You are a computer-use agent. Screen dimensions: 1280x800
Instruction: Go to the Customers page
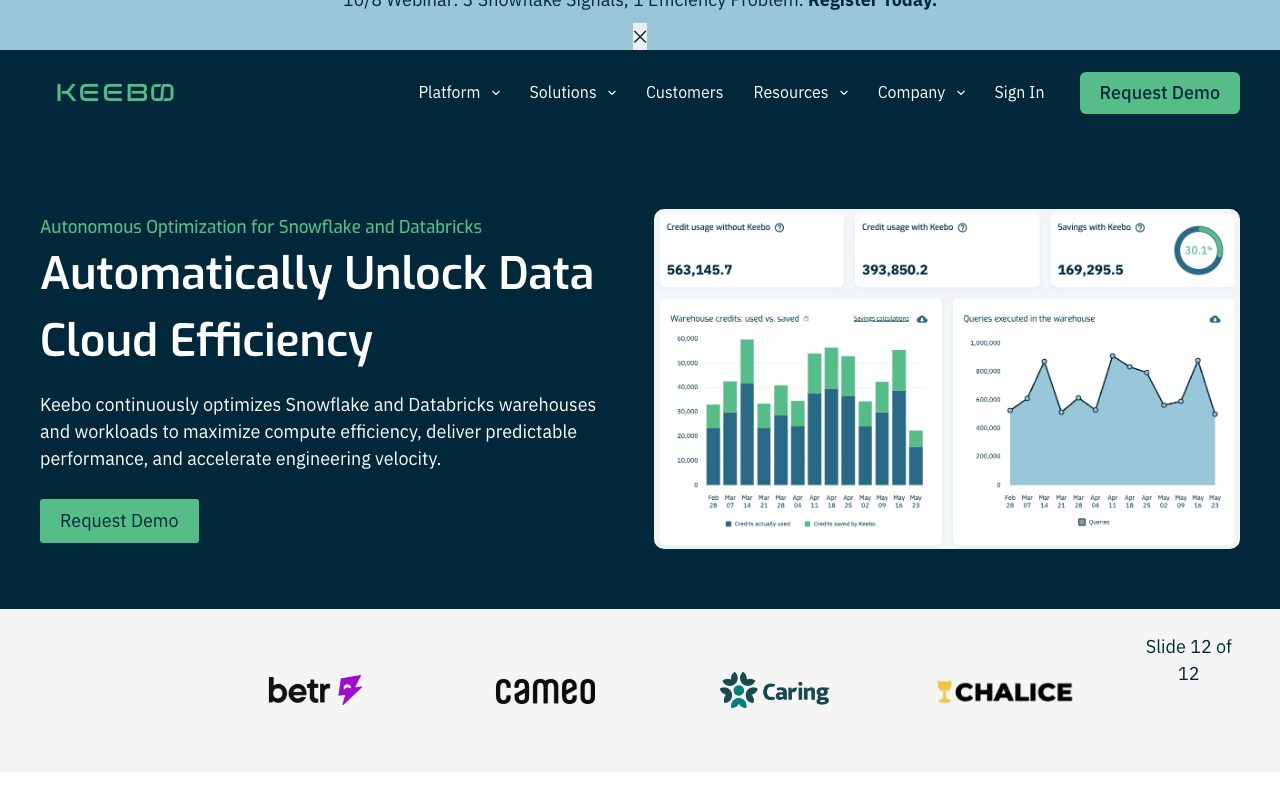[684, 93]
